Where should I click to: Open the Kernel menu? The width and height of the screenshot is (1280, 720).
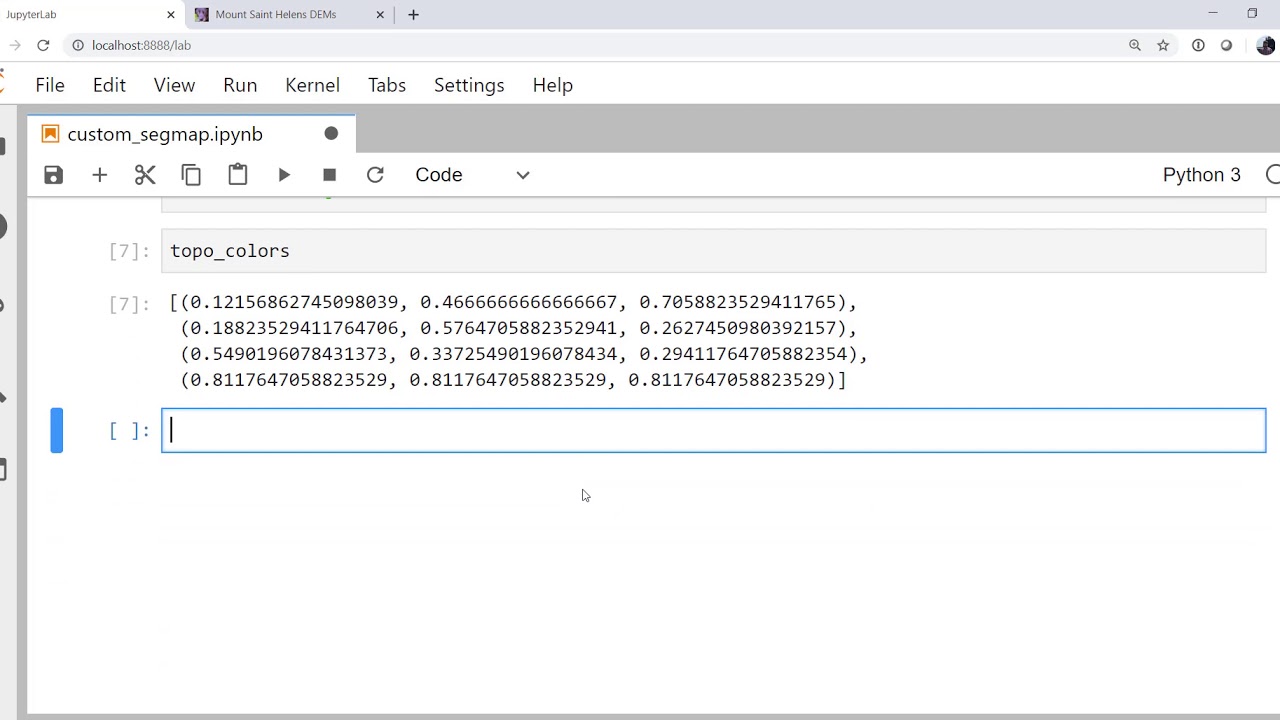[312, 85]
